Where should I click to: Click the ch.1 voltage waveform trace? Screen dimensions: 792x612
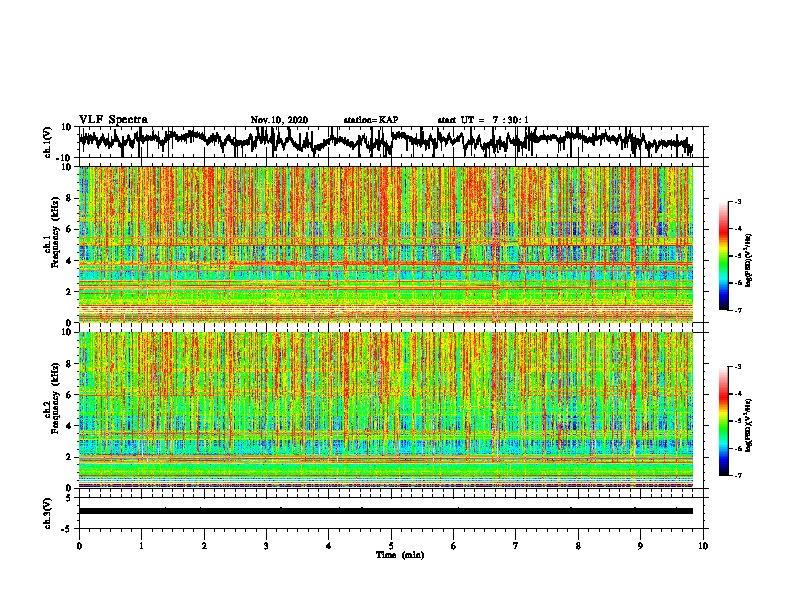(x=385, y=141)
